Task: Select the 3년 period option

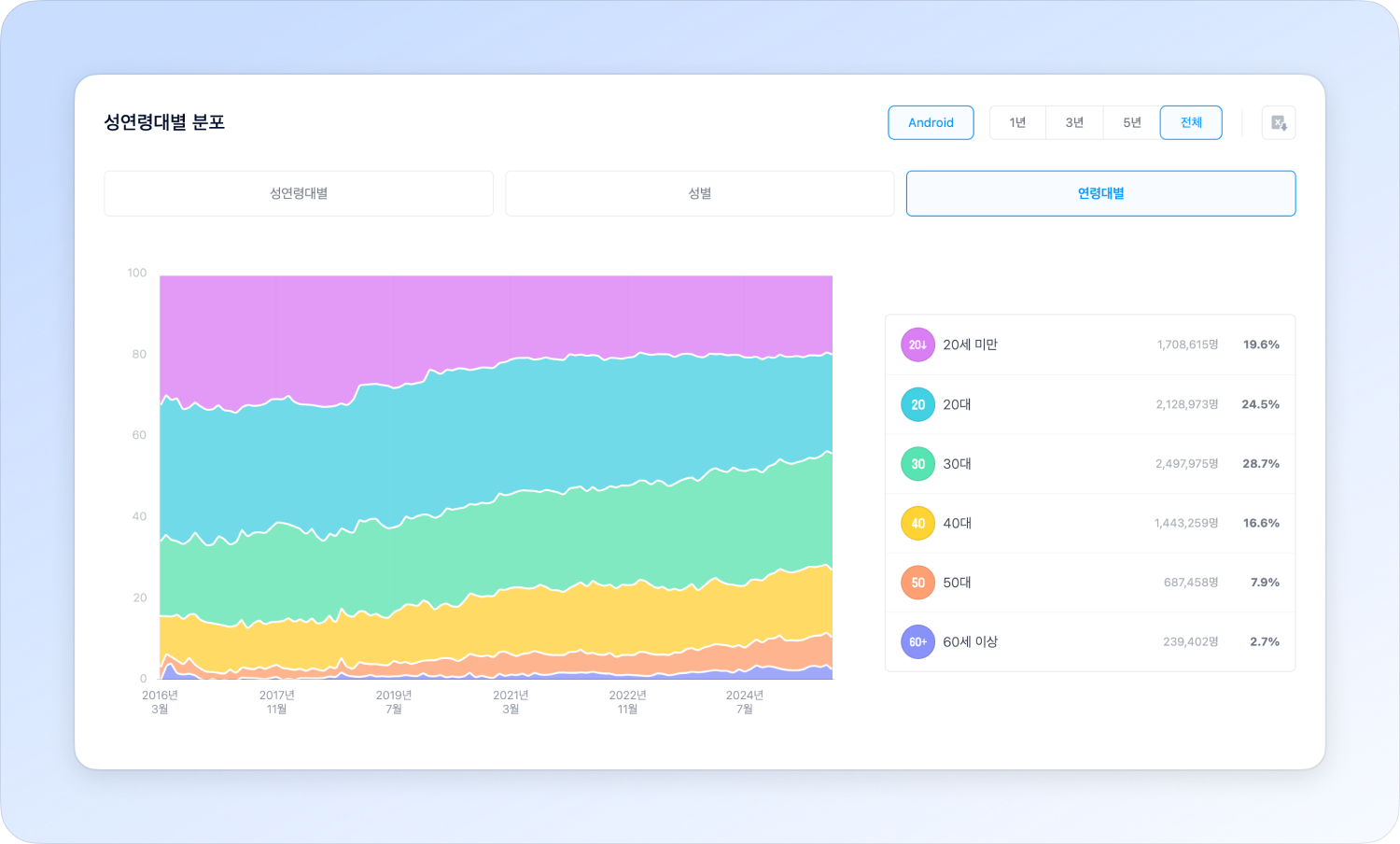Action: tap(1074, 122)
